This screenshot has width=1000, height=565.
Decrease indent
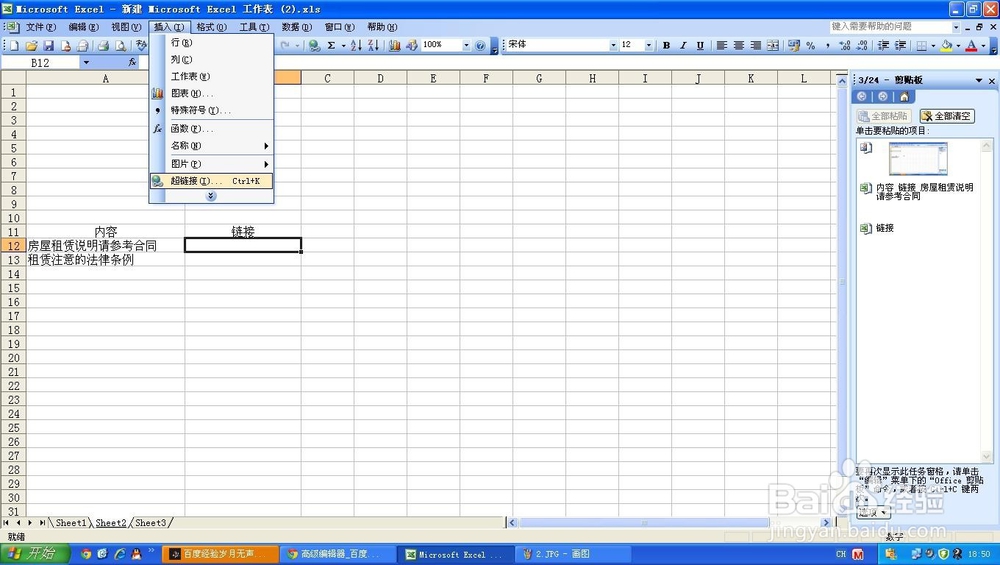[x=883, y=45]
